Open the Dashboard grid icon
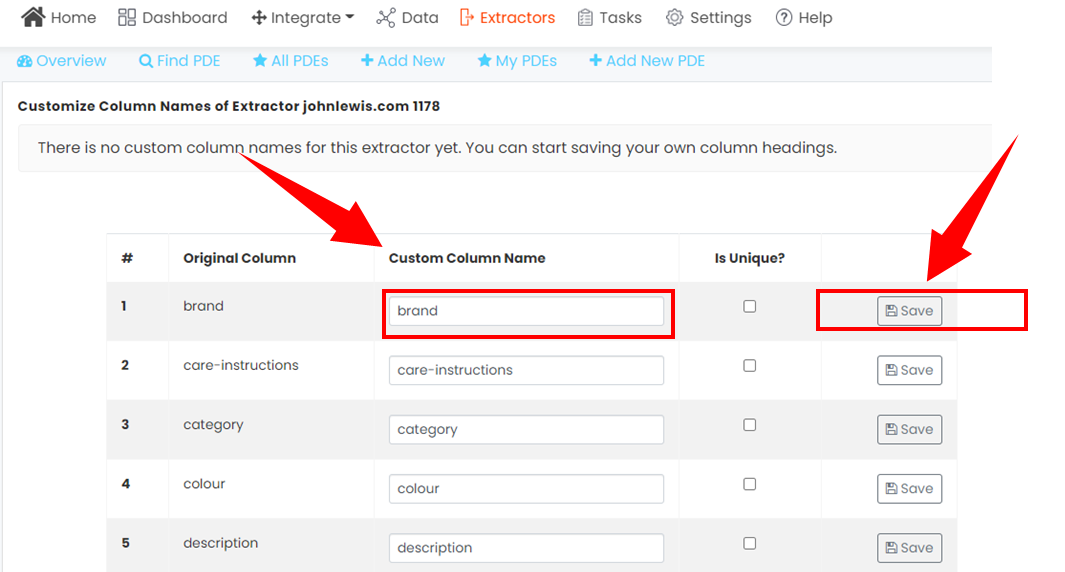Viewport: 1065px width, 572px height. click(x=126, y=18)
